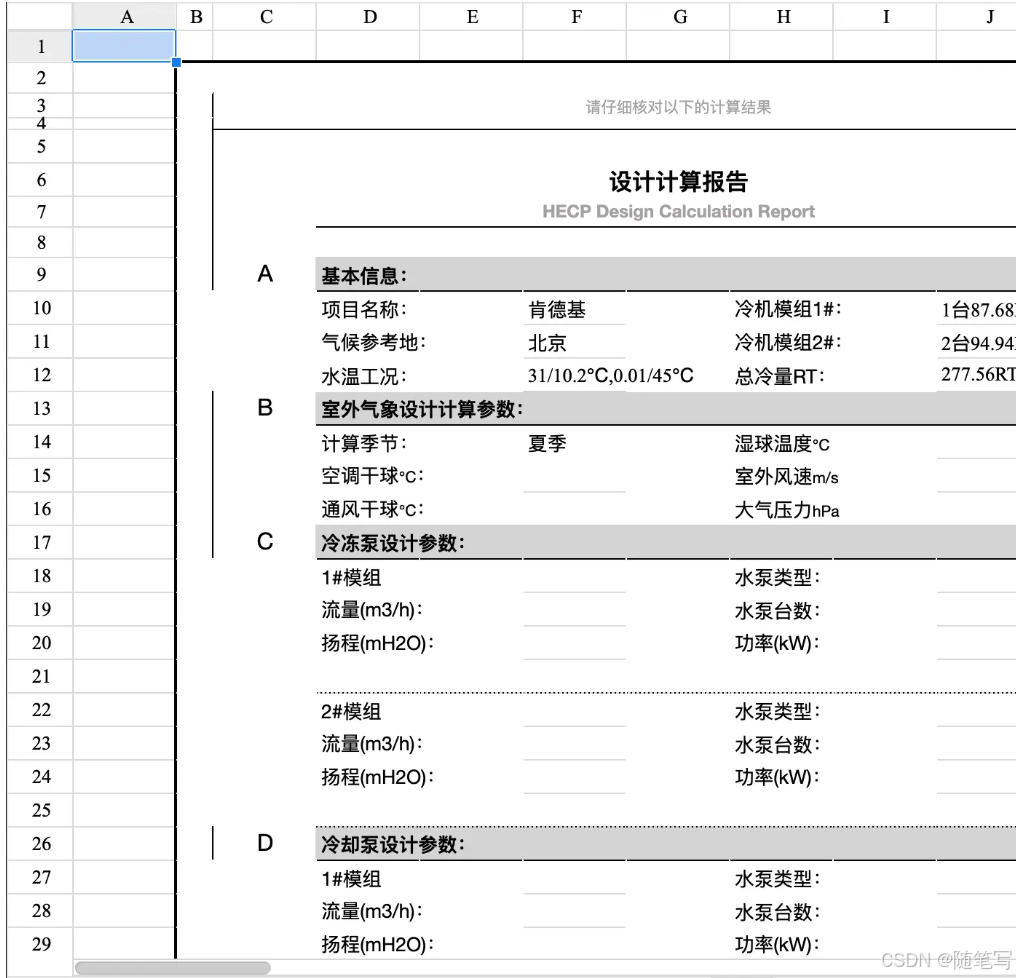Click the 请仔细核对以下的计算结果 notice
1016x978 pixels.
(x=678, y=107)
